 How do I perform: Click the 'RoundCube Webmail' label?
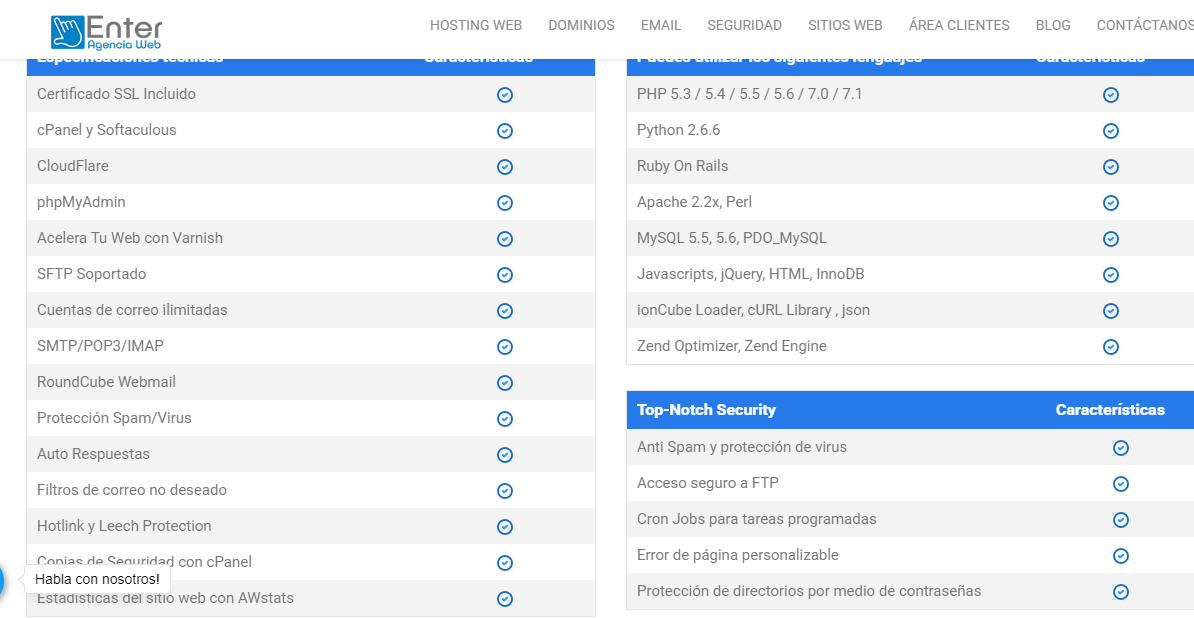[107, 382]
